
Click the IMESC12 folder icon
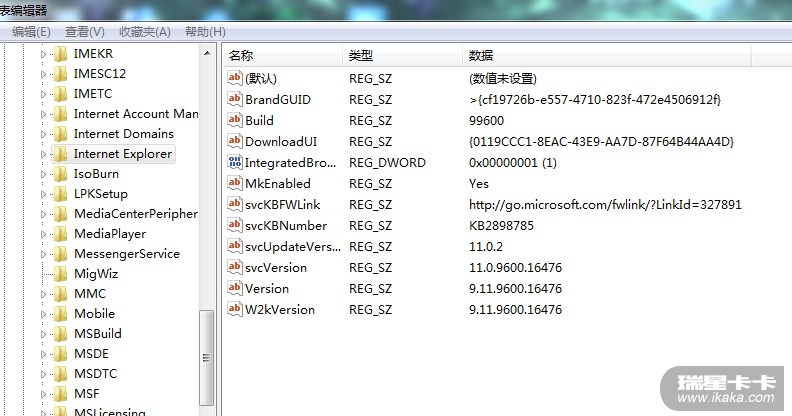pyautogui.click(x=60, y=74)
